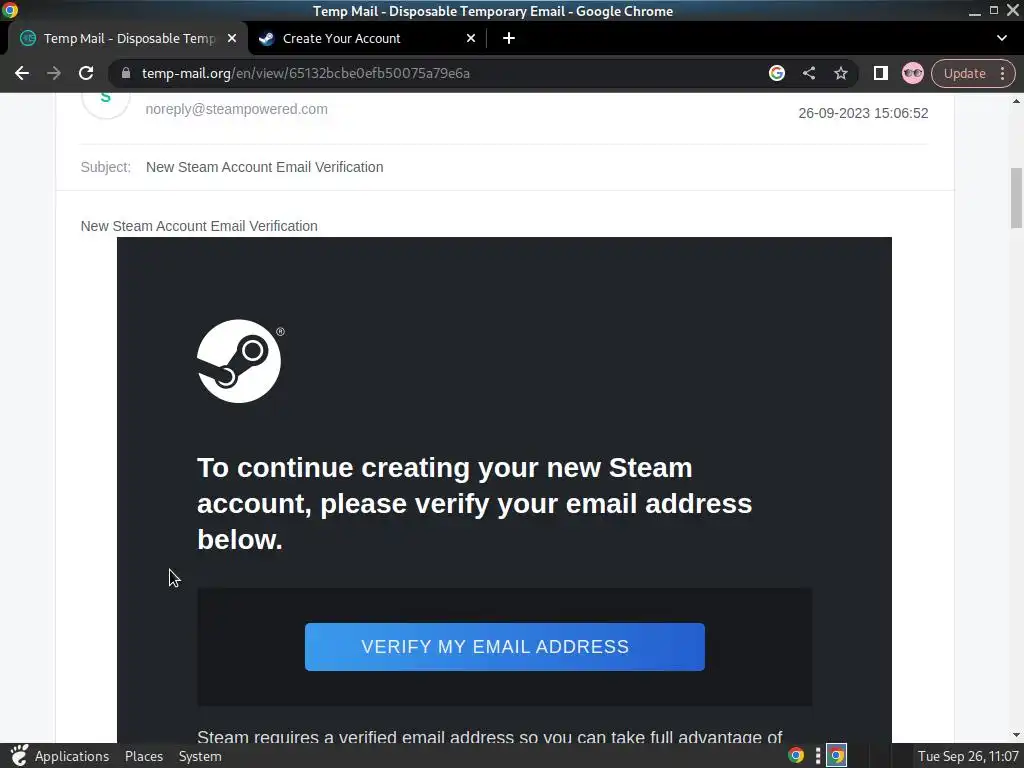Open the Places menu
Viewport: 1024px width, 768px height.
coord(144,756)
